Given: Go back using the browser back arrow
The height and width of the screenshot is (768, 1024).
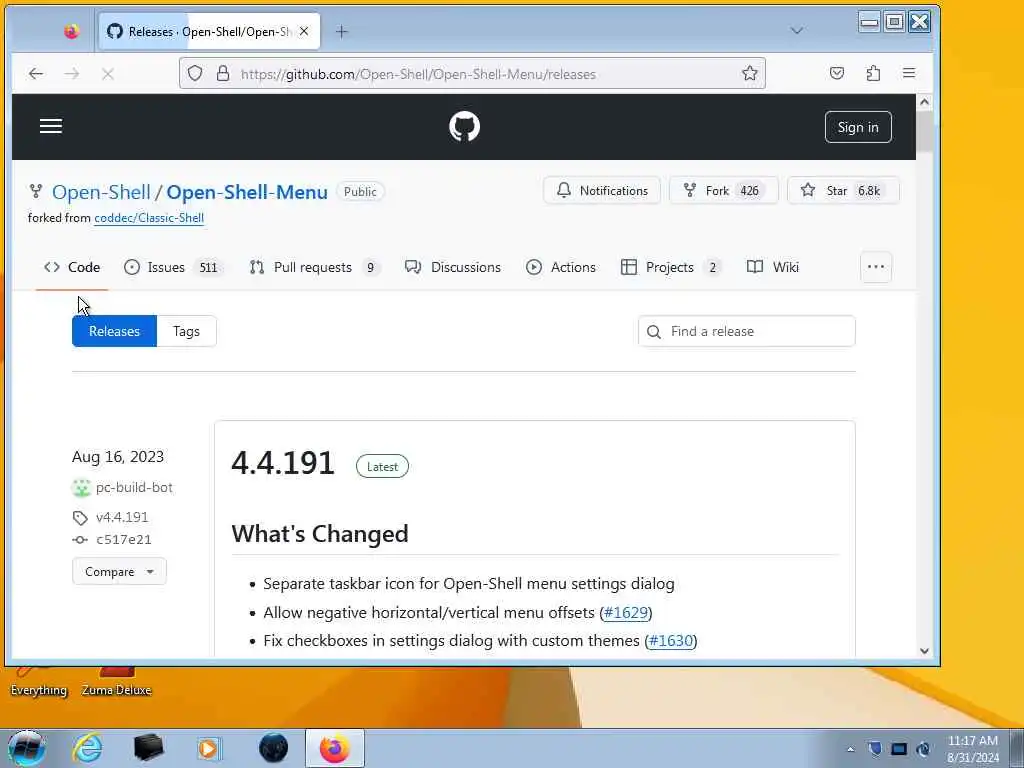Looking at the screenshot, I should 36,74.
